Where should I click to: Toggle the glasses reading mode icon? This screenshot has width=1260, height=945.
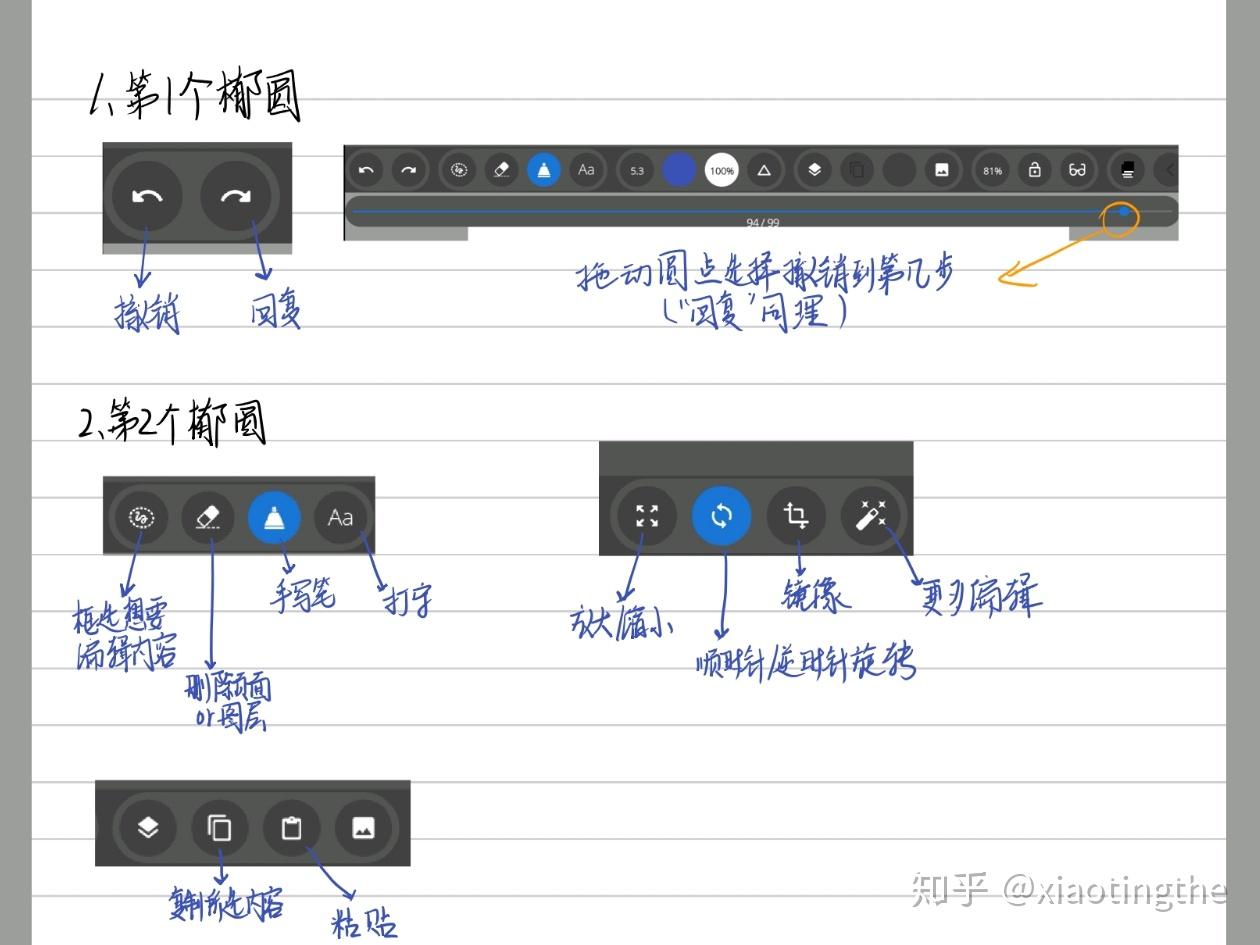[x=1077, y=171]
